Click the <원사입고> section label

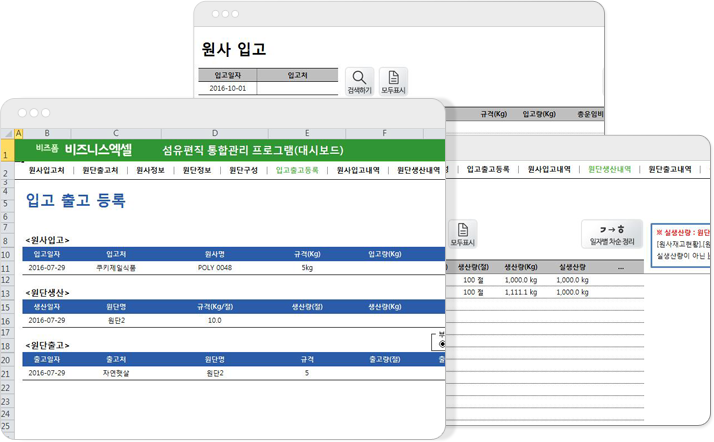point(47,240)
